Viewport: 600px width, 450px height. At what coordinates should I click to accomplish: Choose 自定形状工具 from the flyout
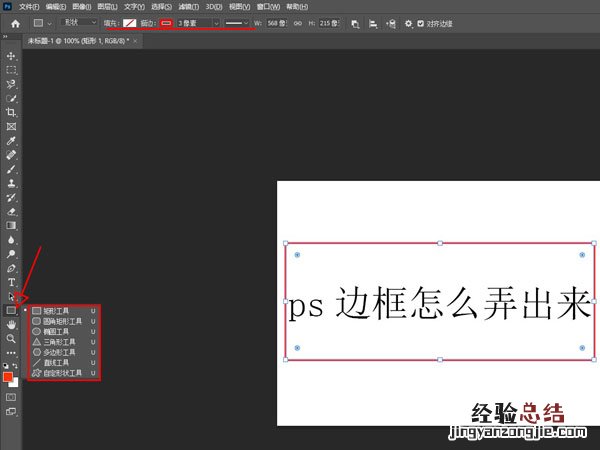pyautogui.click(x=62, y=373)
